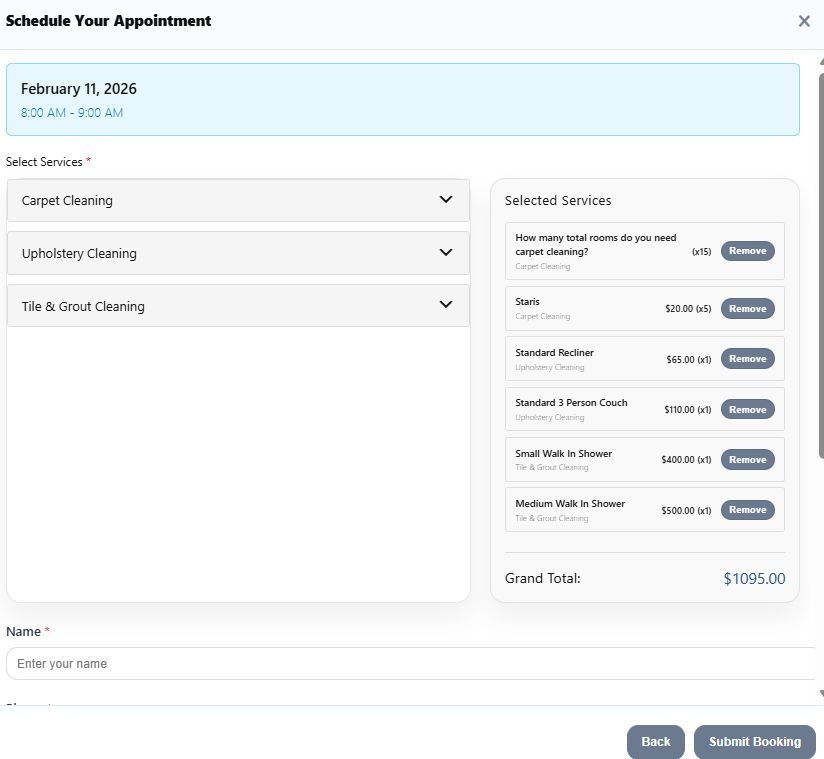824x759 pixels.
Task: Click Submit Booking
Action: pos(754,742)
